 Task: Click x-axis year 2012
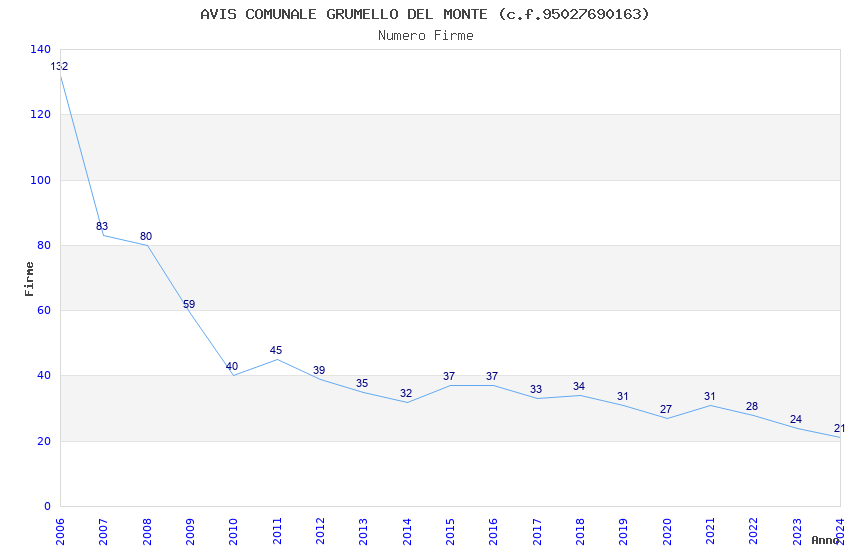tap(320, 531)
